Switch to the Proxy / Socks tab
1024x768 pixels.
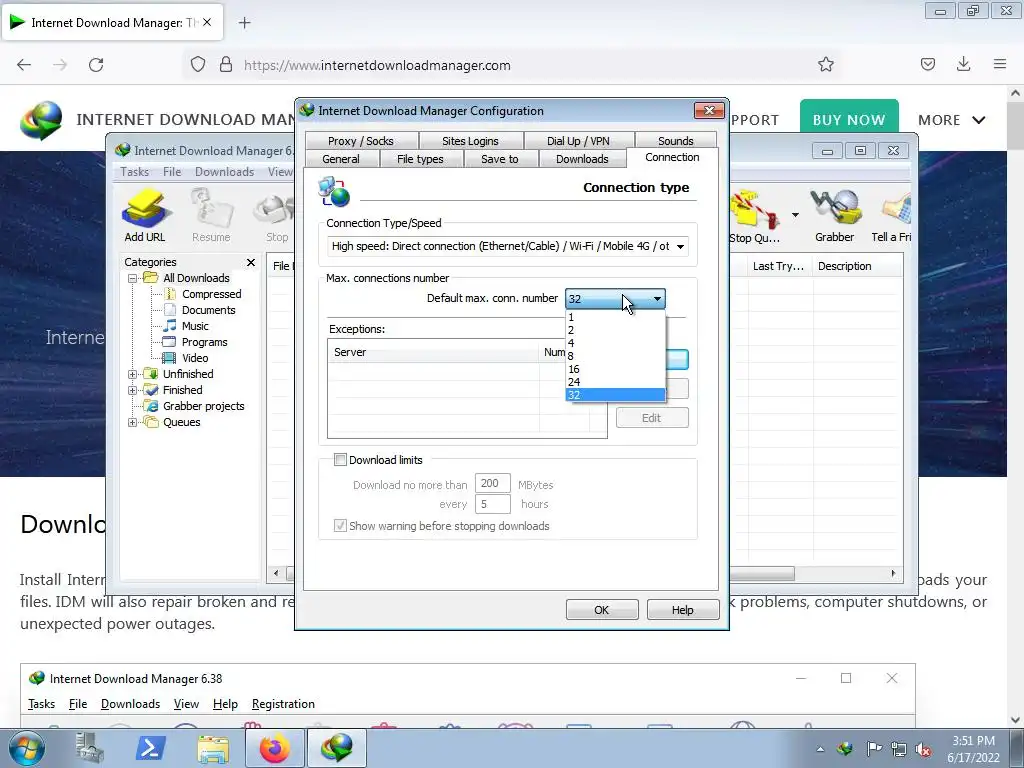coord(360,141)
